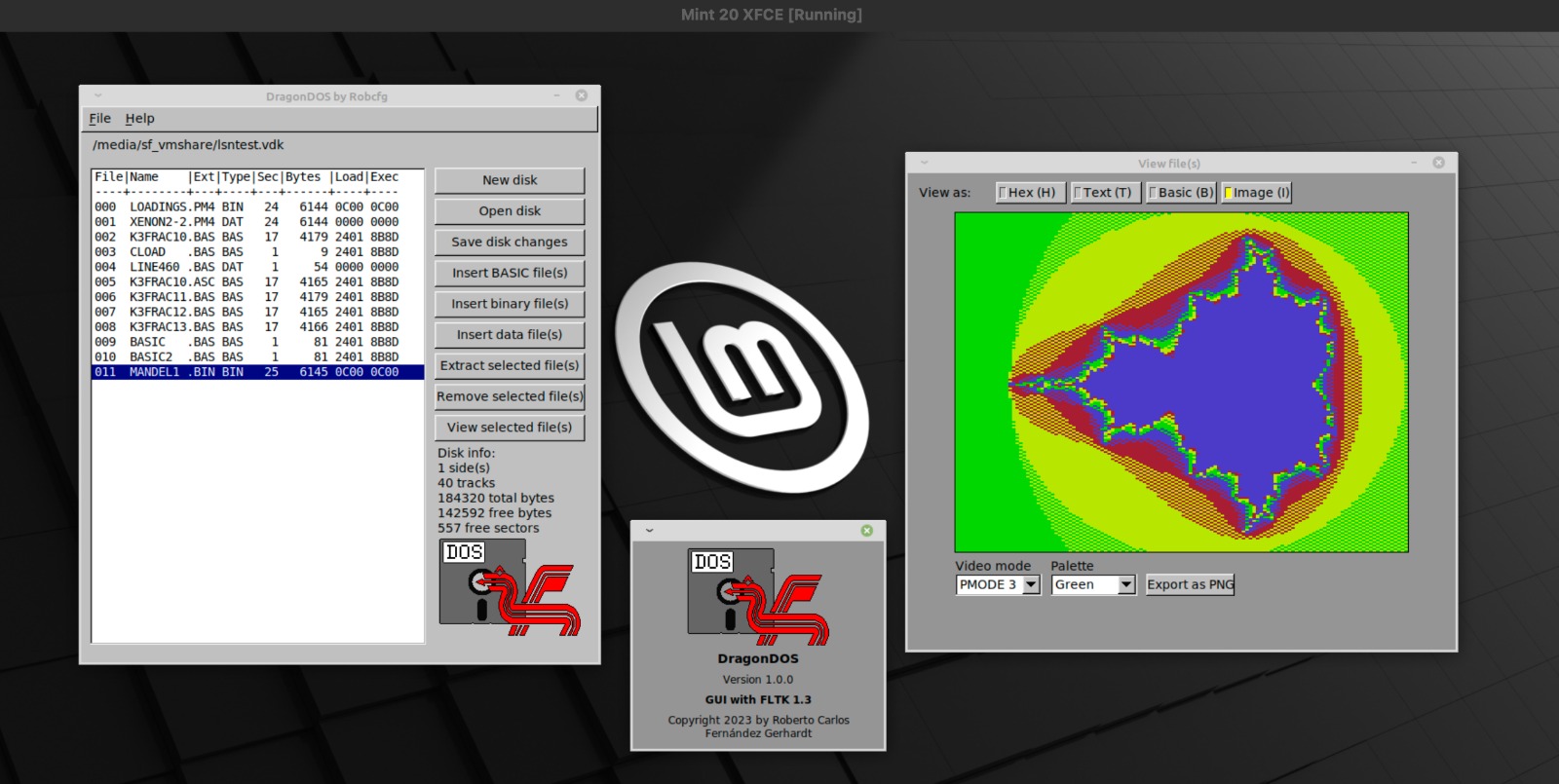Click the 'Mint 20 XFCE [Running]' title bar

771,15
